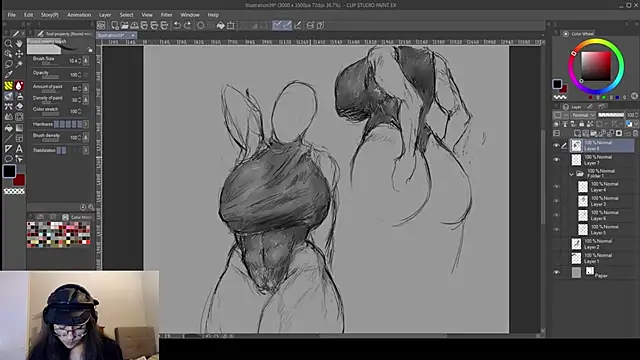Select the Eraser tool
This screenshot has height=360, width=640.
click(19, 107)
